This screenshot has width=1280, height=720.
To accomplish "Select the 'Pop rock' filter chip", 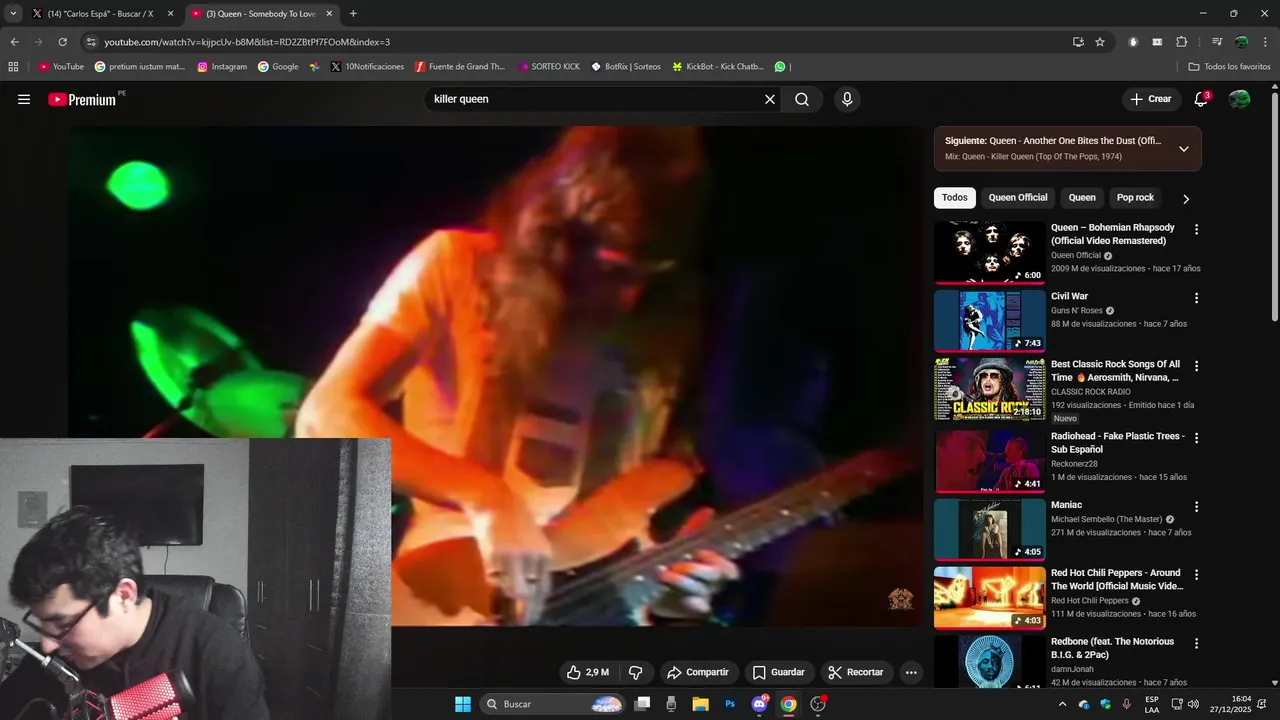I will coord(1135,198).
